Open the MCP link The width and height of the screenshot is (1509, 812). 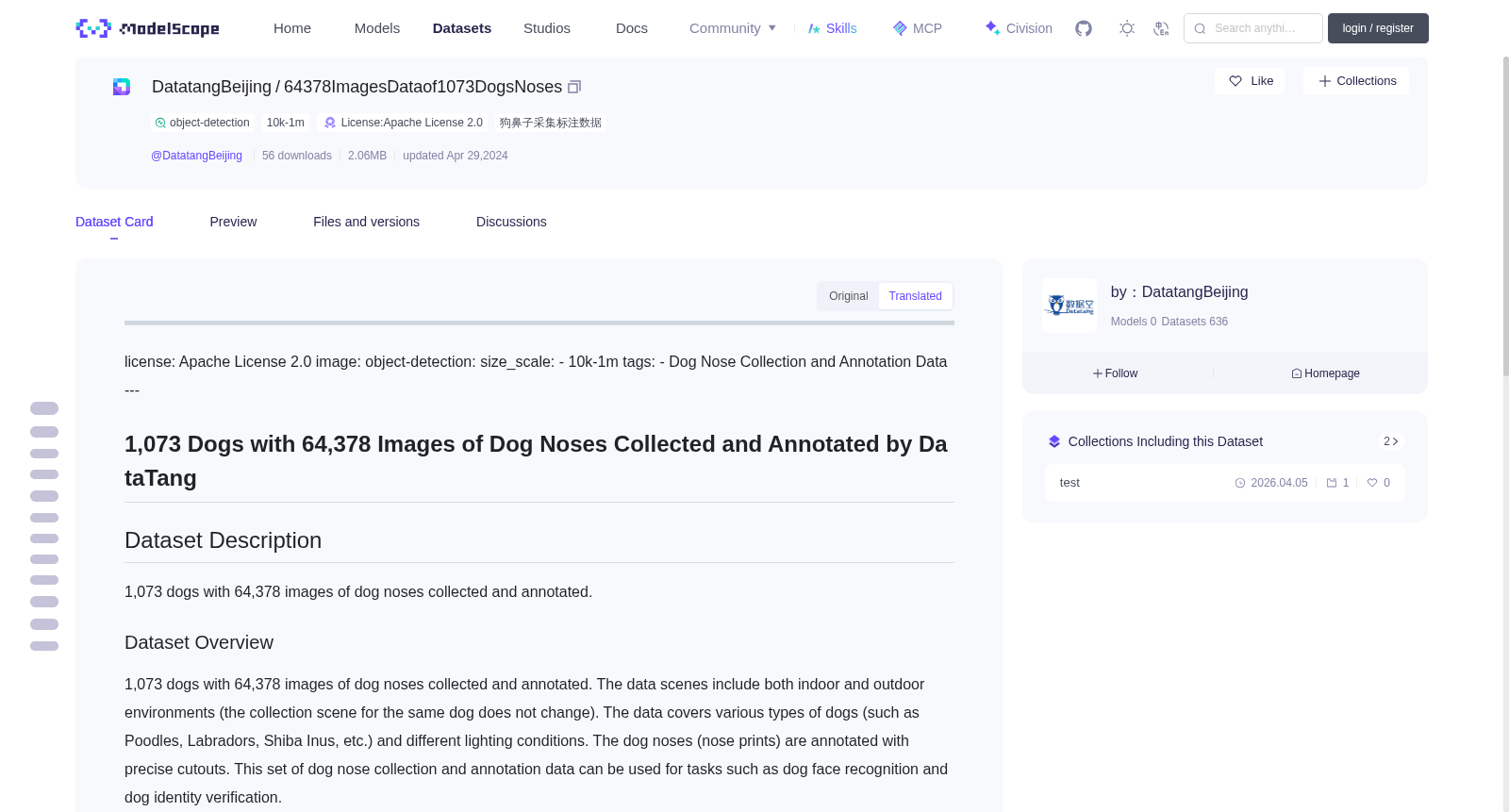coord(917,28)
